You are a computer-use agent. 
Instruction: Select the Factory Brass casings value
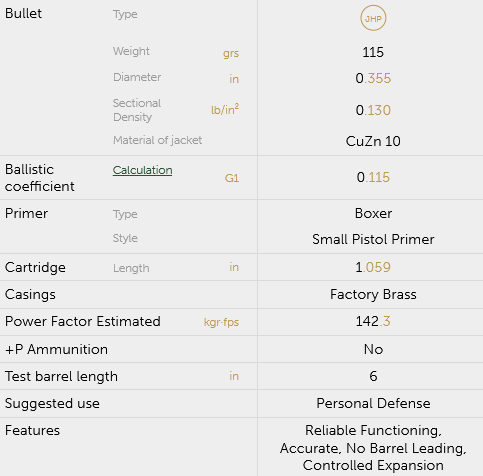pos(373,294)
